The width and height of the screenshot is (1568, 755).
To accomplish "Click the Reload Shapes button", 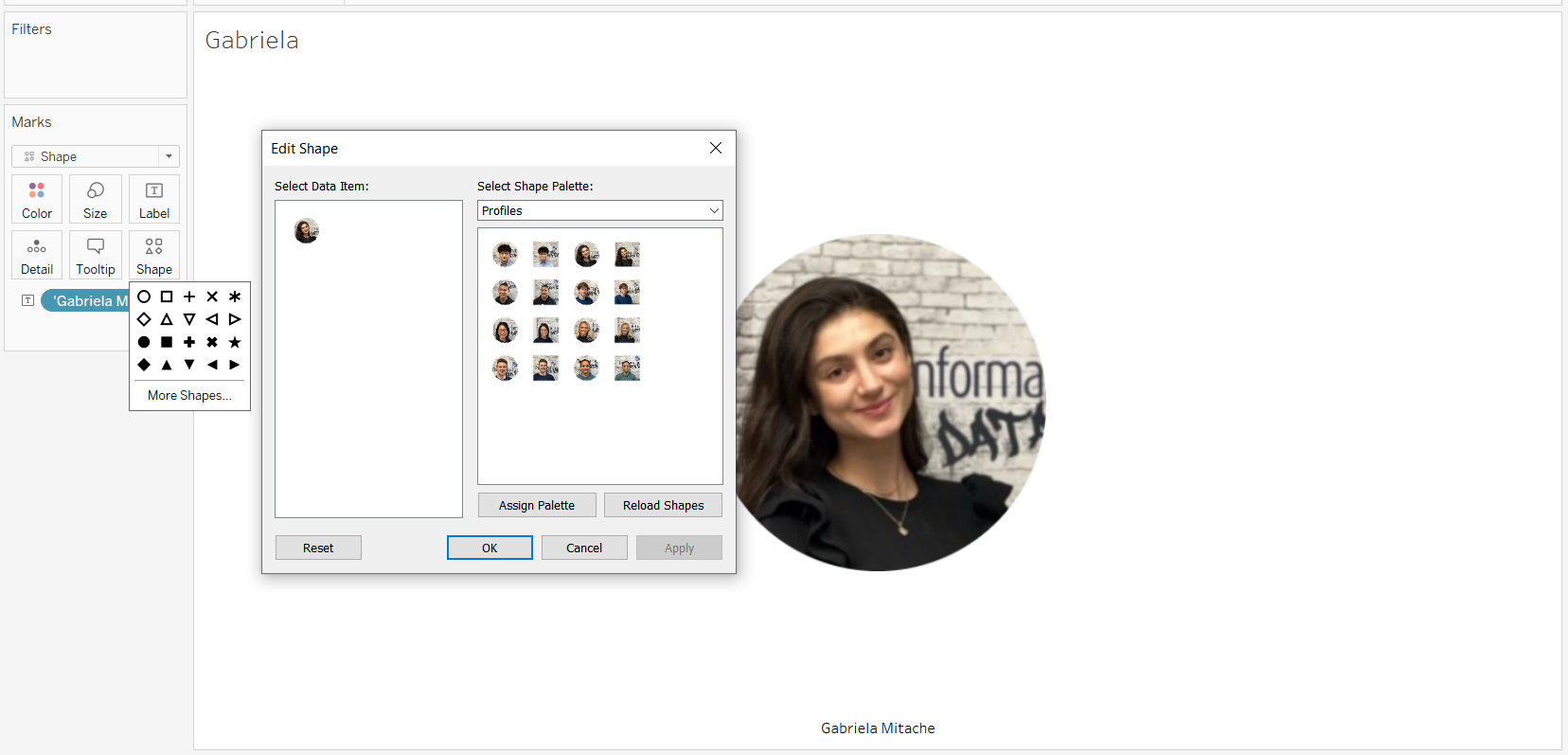I will coord(663,505).
